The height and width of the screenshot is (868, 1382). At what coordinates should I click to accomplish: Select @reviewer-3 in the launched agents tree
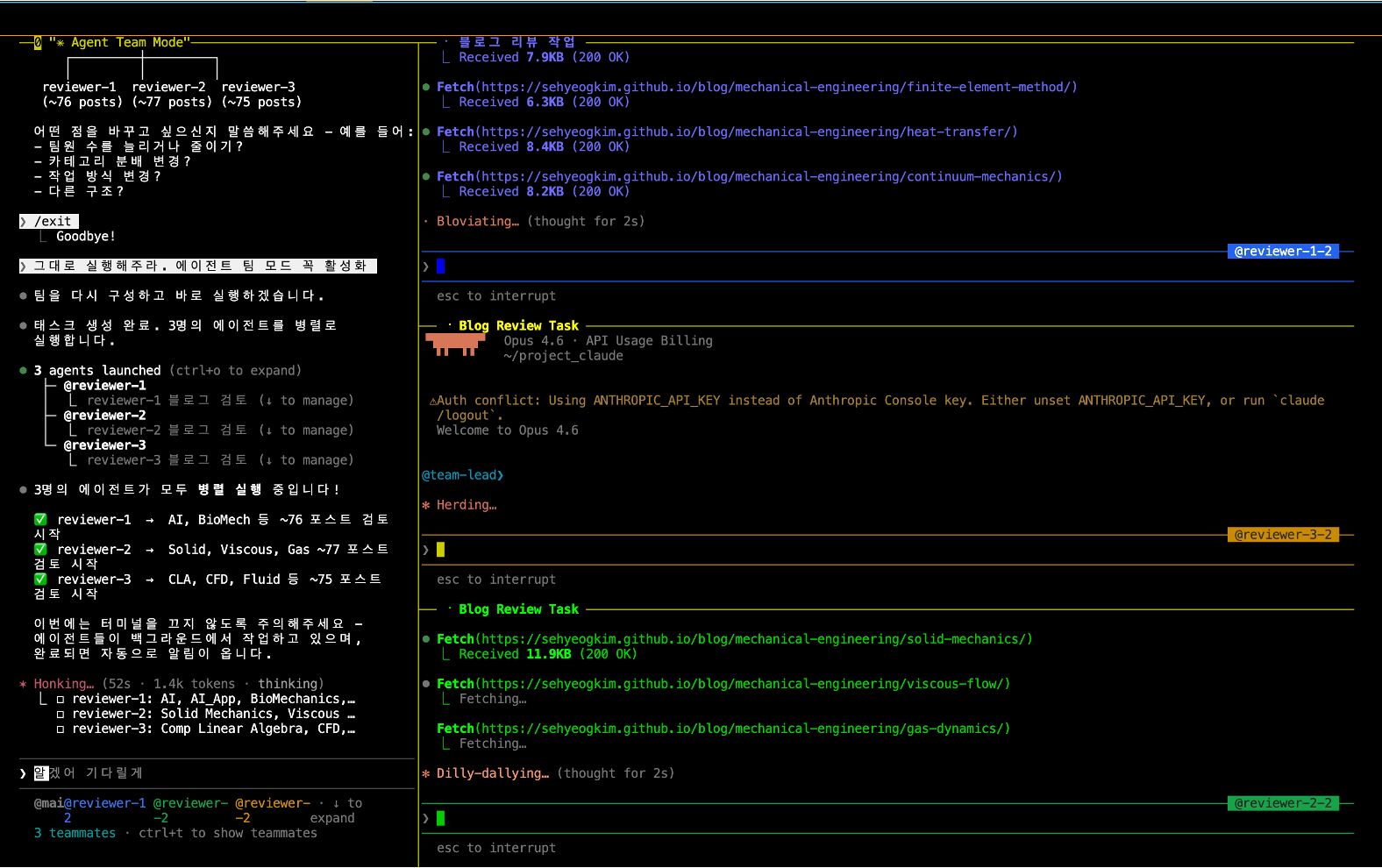pos(105,445)
